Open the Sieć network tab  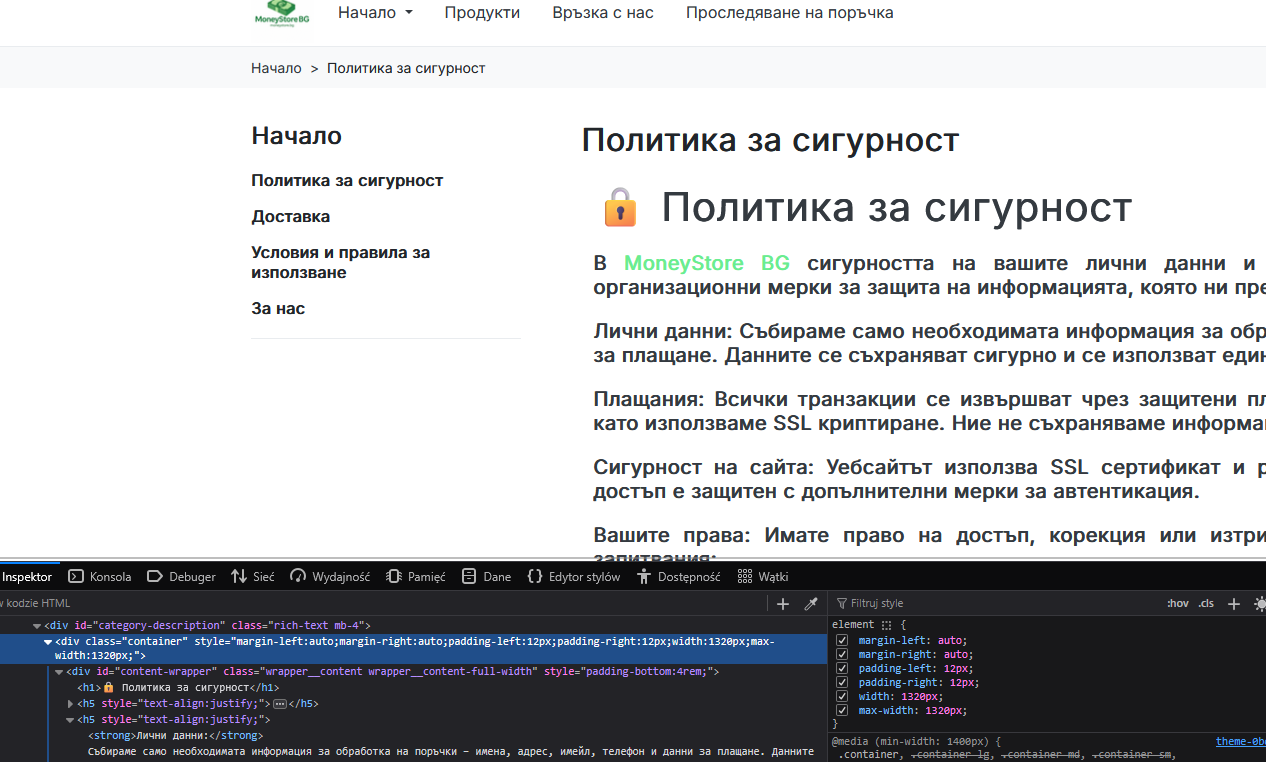coord(253,576)
